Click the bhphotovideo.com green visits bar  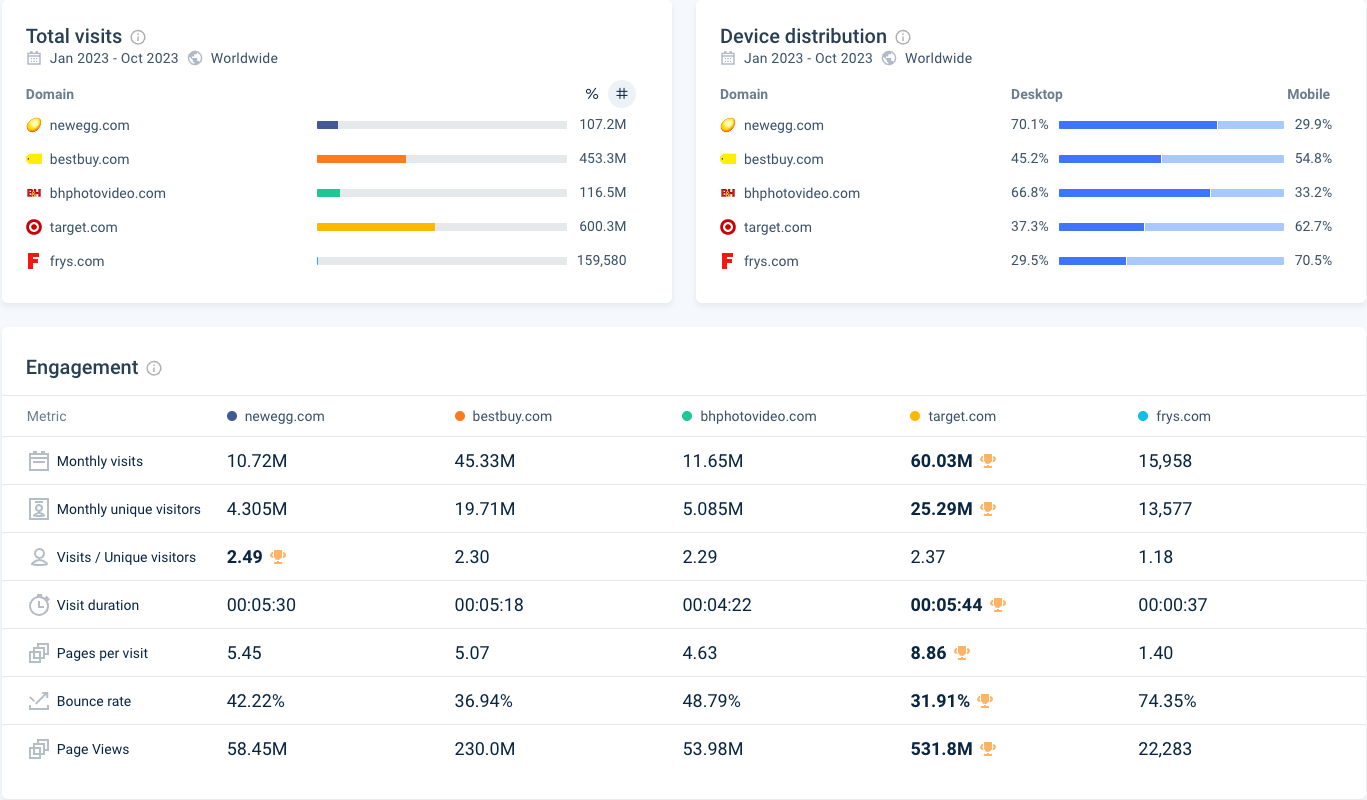tap(328, 193)
